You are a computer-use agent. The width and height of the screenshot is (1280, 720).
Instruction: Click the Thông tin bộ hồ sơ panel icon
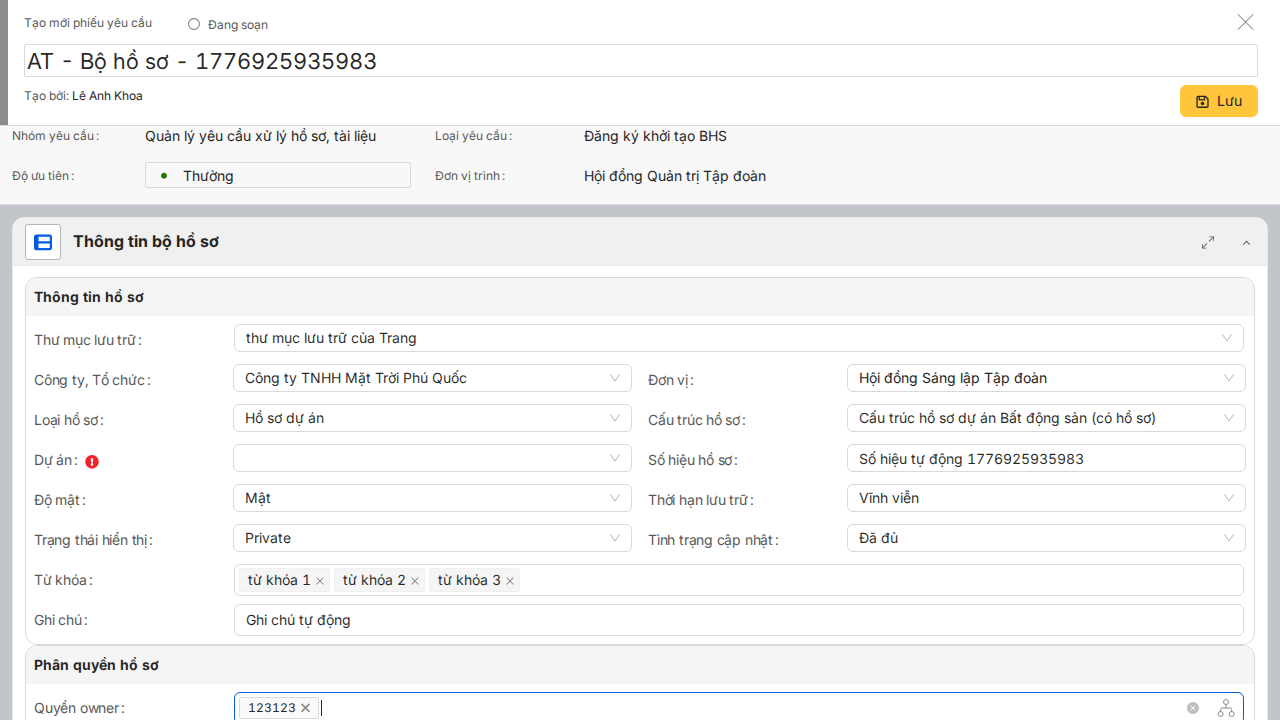[x=43, y=242]
